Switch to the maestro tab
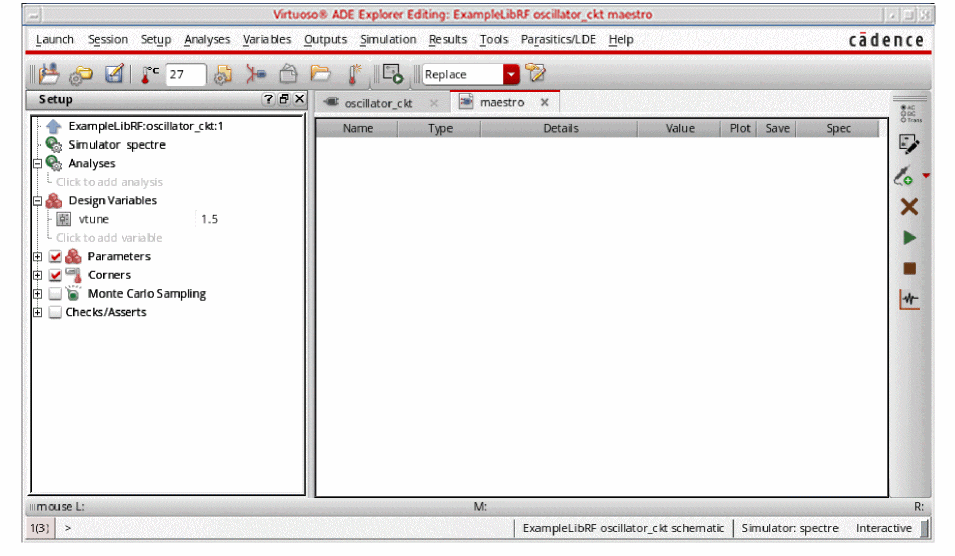 click(502, 102)
